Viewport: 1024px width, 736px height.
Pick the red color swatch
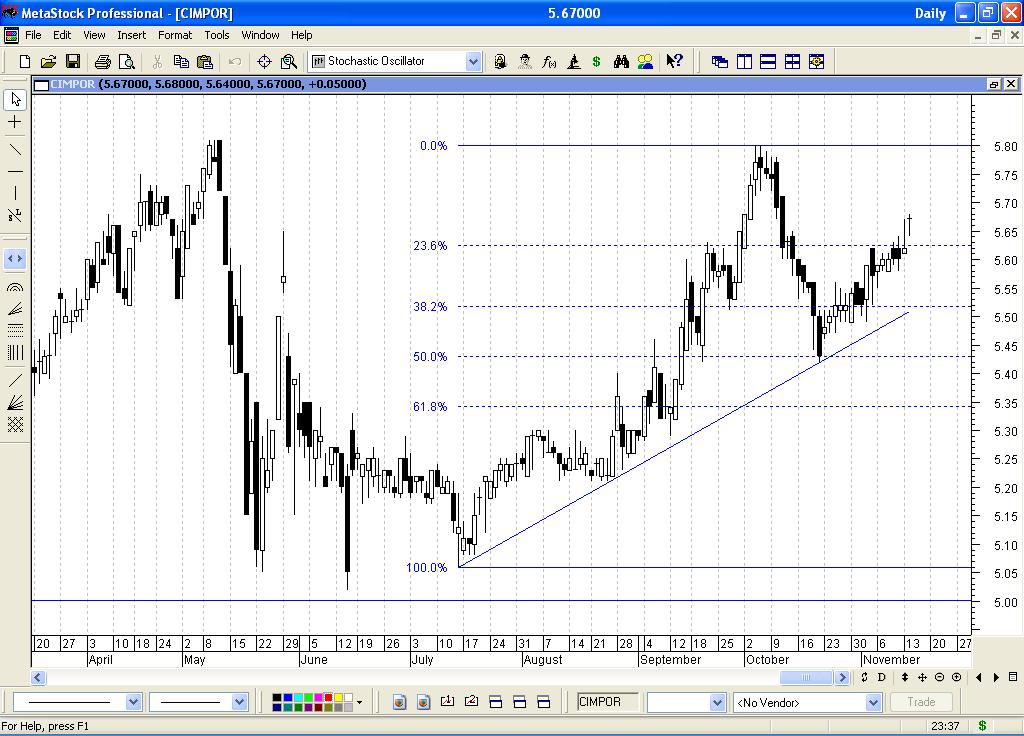[x=328, y=698]
